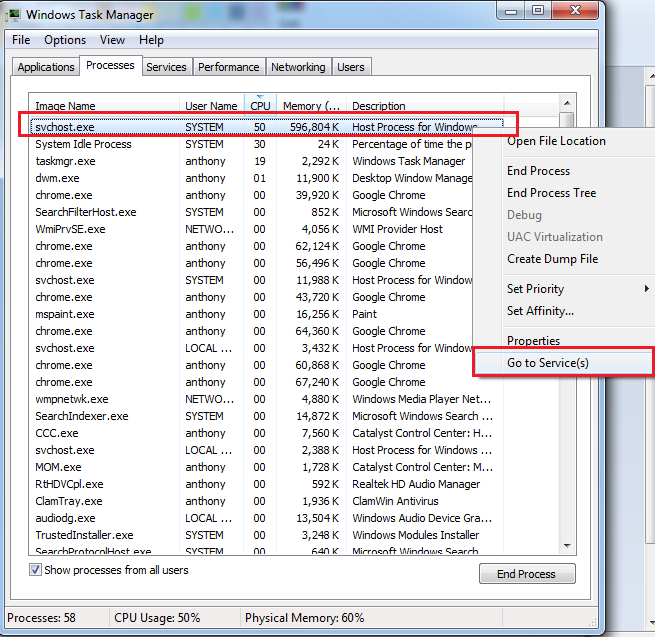Open the Options menu
Viewport: 655px width, 637px height.
tap(65, 40)
